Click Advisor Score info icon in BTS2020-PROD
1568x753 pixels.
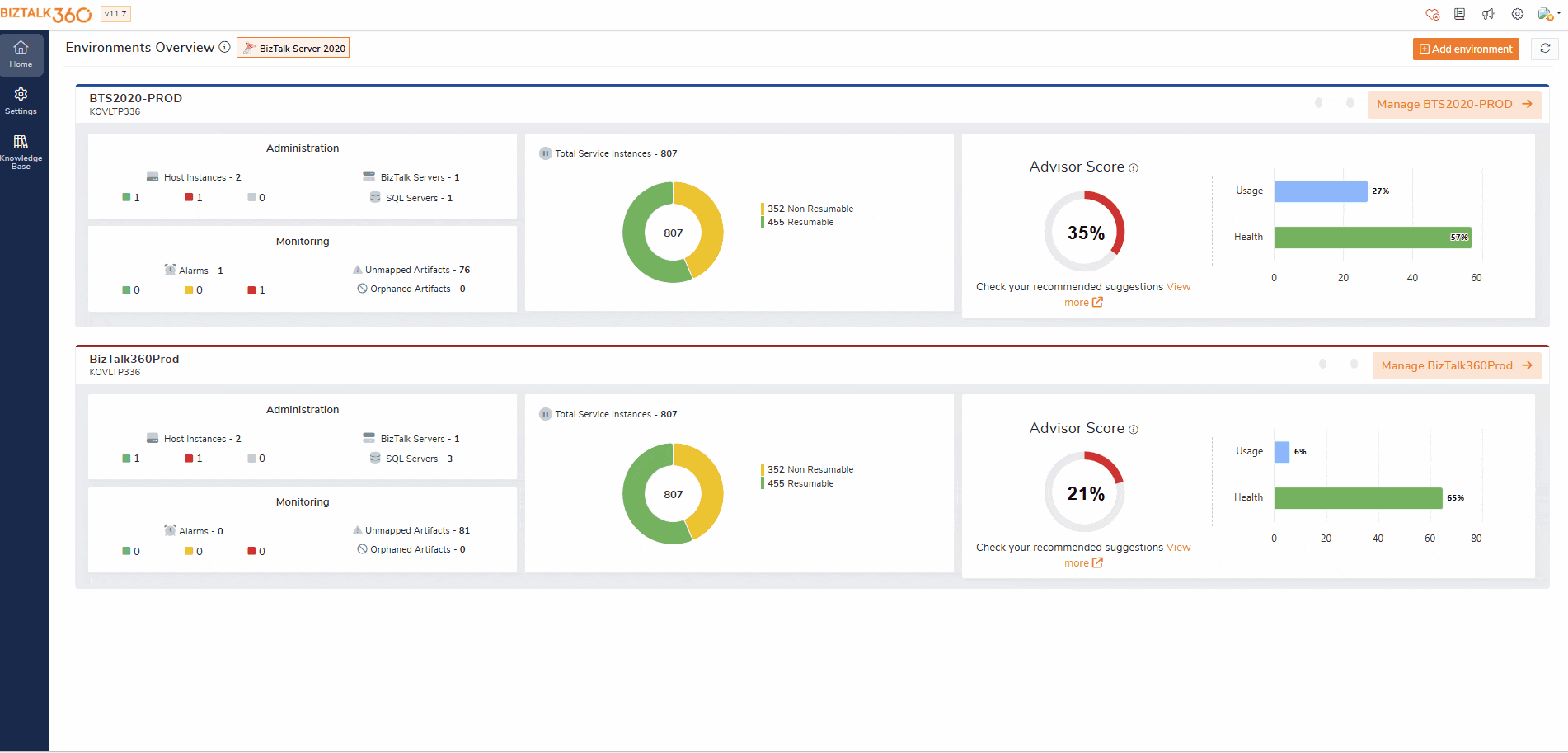point(1134,168)
